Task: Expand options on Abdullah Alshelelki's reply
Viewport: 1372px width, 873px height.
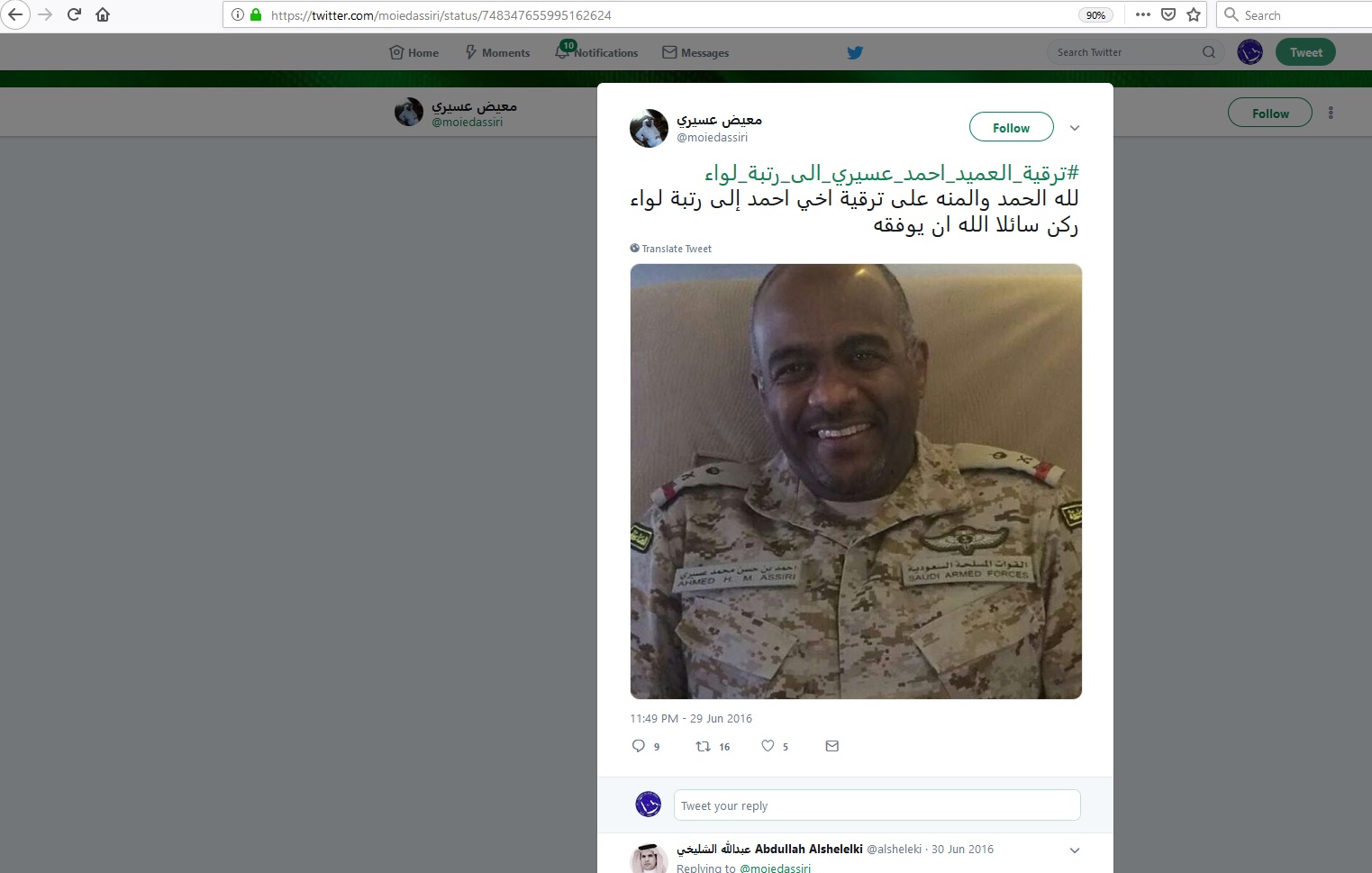Action: click(1075, 850)
